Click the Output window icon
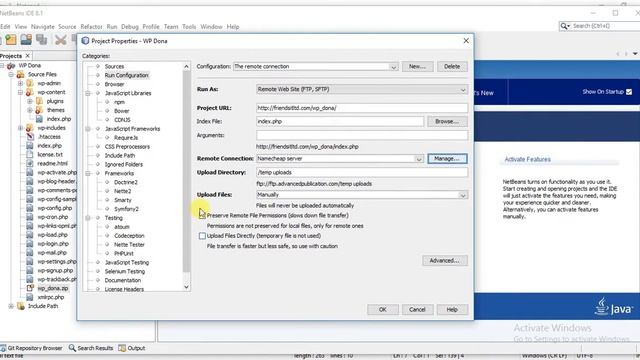This screenshot has height=360, width=640. pyautogui.click(x=122, y=348)
